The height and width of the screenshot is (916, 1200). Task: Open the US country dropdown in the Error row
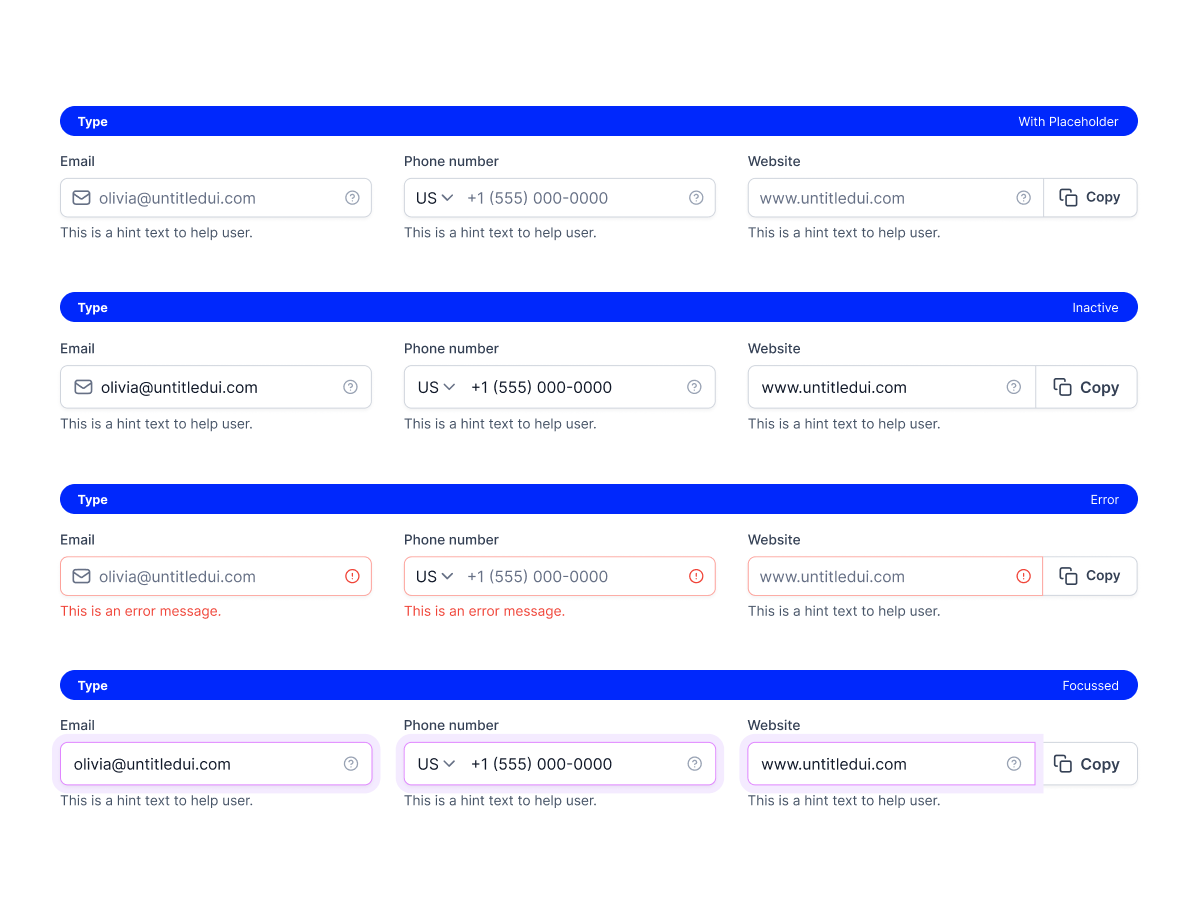435,576
